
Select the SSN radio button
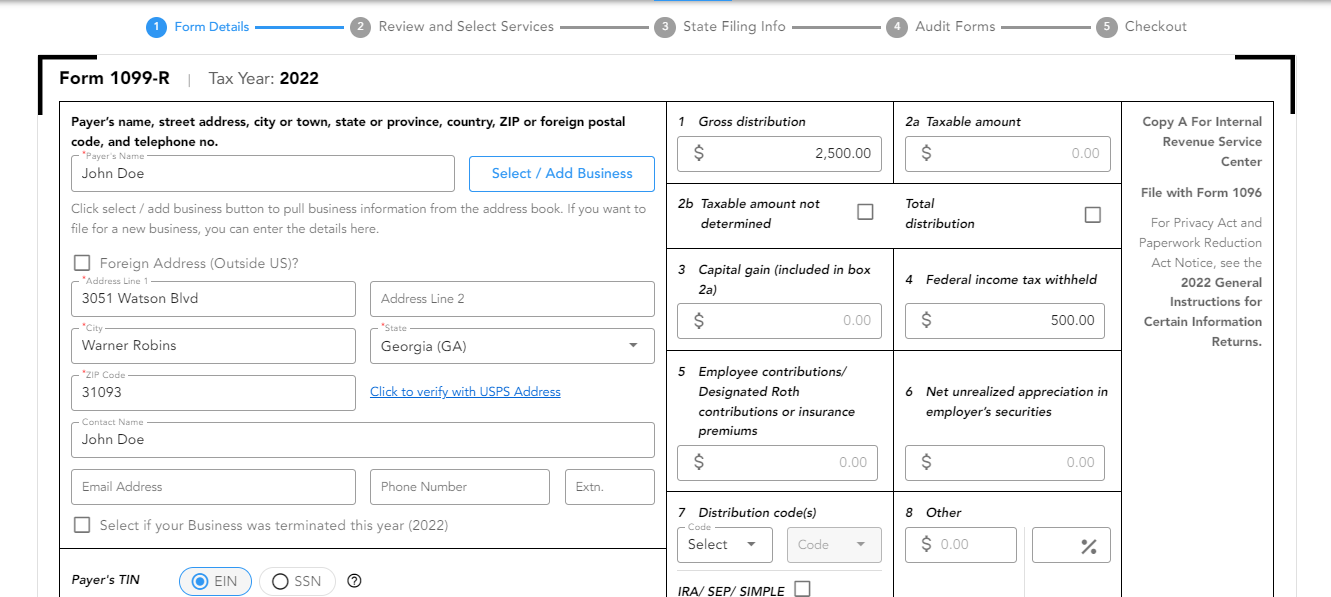(x=280, y=581)
